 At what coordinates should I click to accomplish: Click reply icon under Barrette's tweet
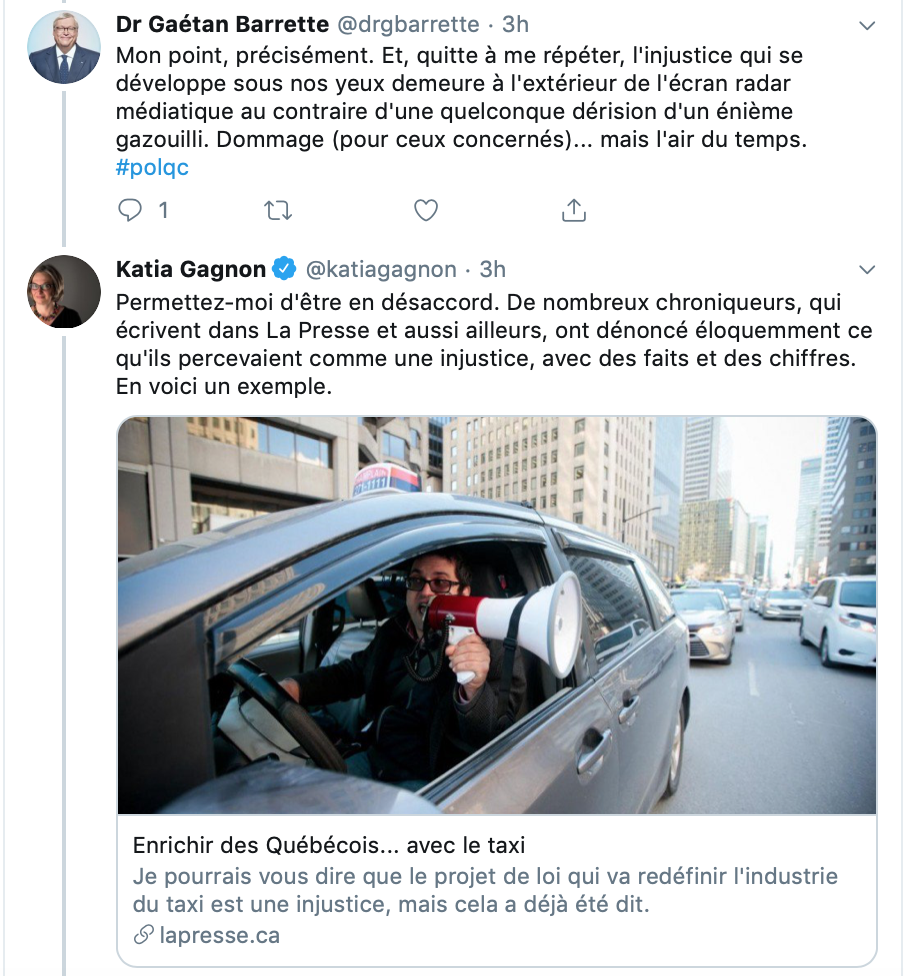pyautogui.click(x=130, y=210)
